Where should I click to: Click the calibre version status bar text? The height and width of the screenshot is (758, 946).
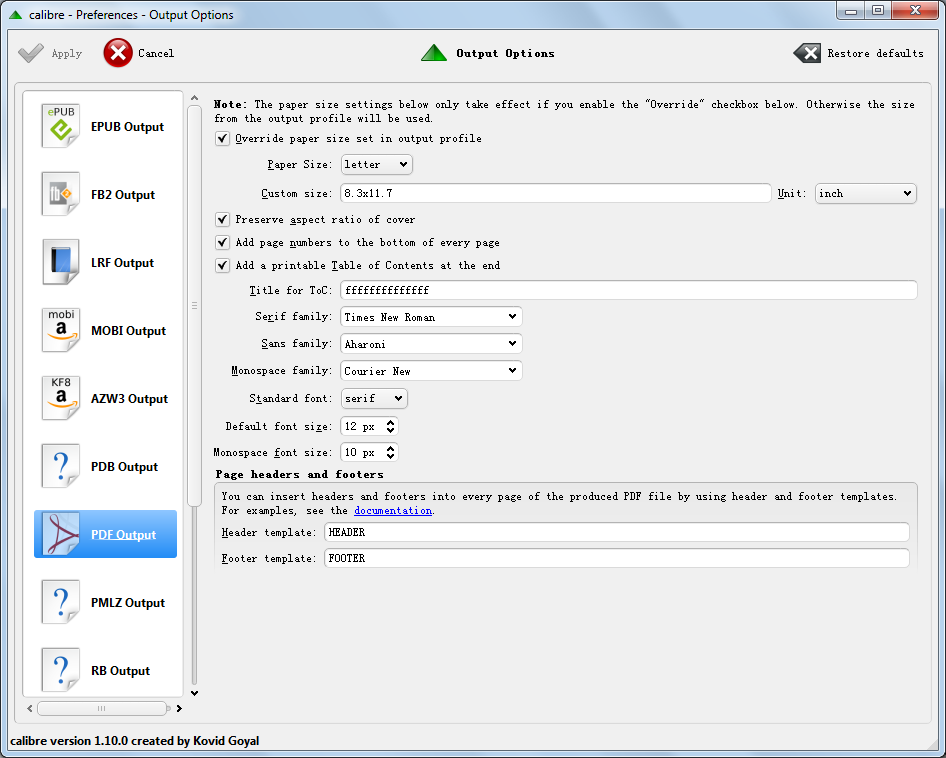[135, 740]
